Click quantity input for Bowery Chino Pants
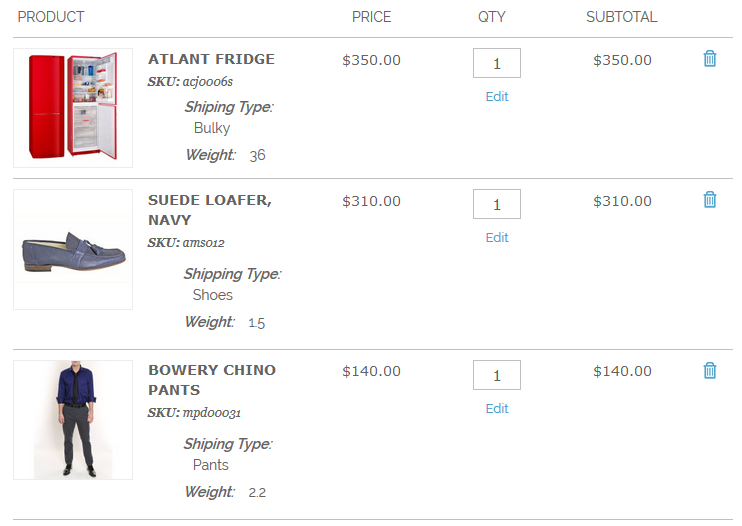 (497, 375)
